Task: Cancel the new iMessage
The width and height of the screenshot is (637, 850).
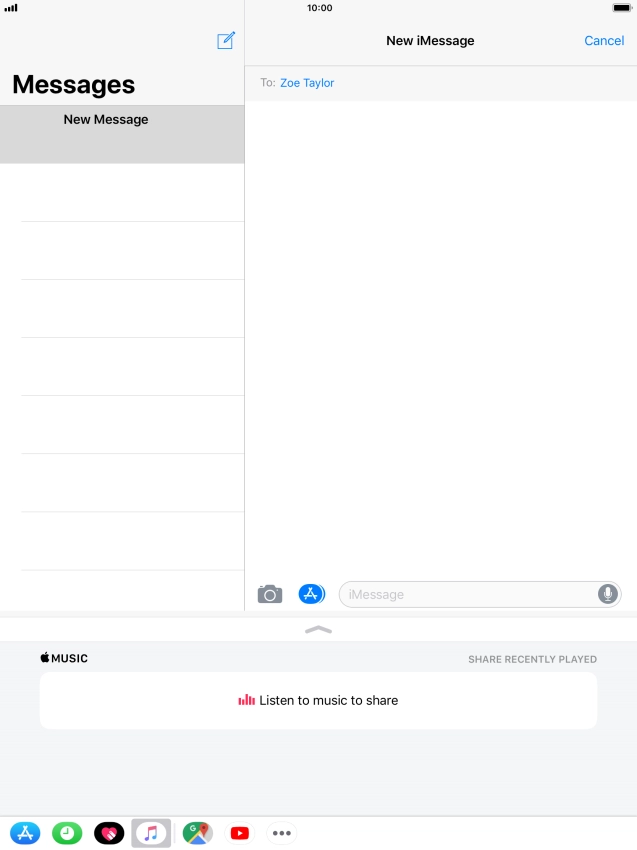Action: pyautogui.click(x=604, y=41)
